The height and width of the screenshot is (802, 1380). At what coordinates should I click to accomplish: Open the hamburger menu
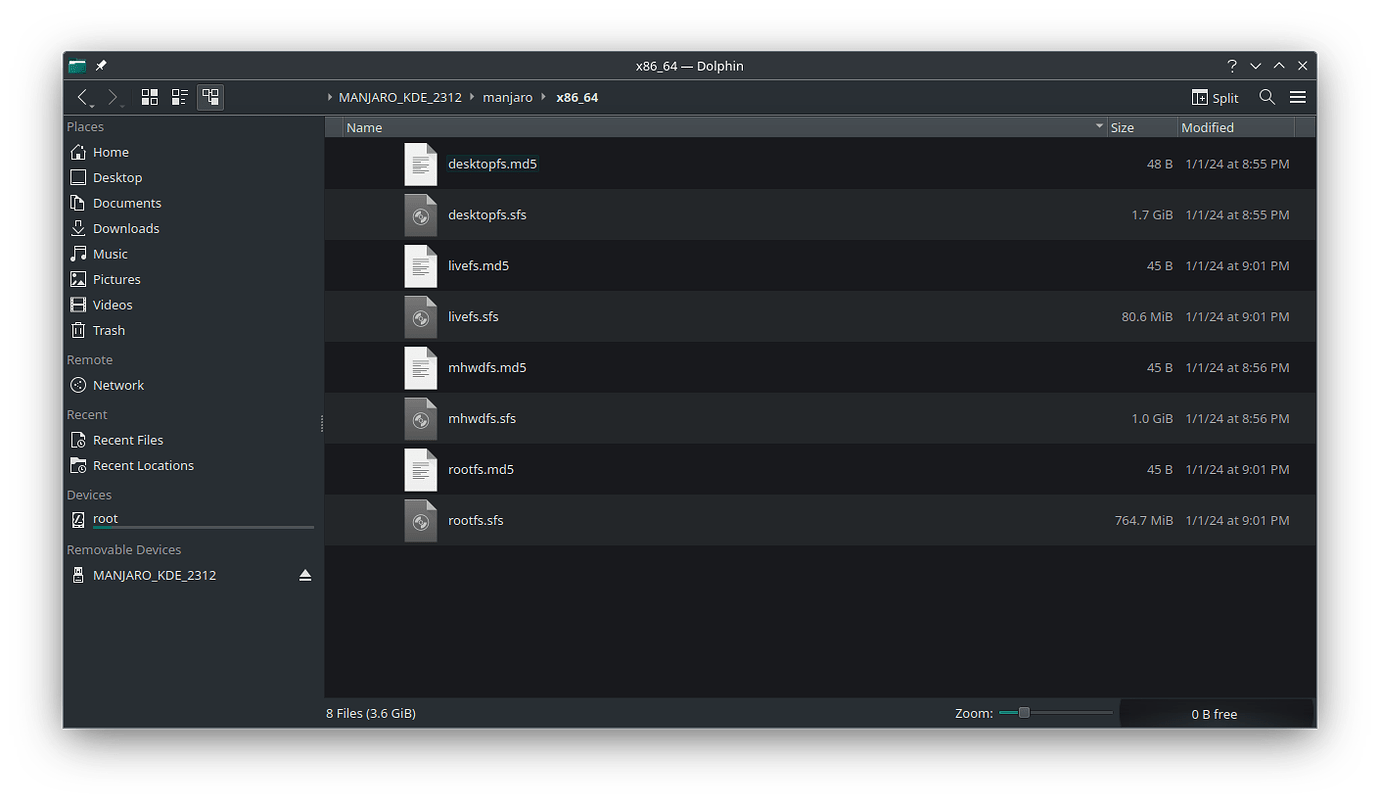coord(1298,97)
